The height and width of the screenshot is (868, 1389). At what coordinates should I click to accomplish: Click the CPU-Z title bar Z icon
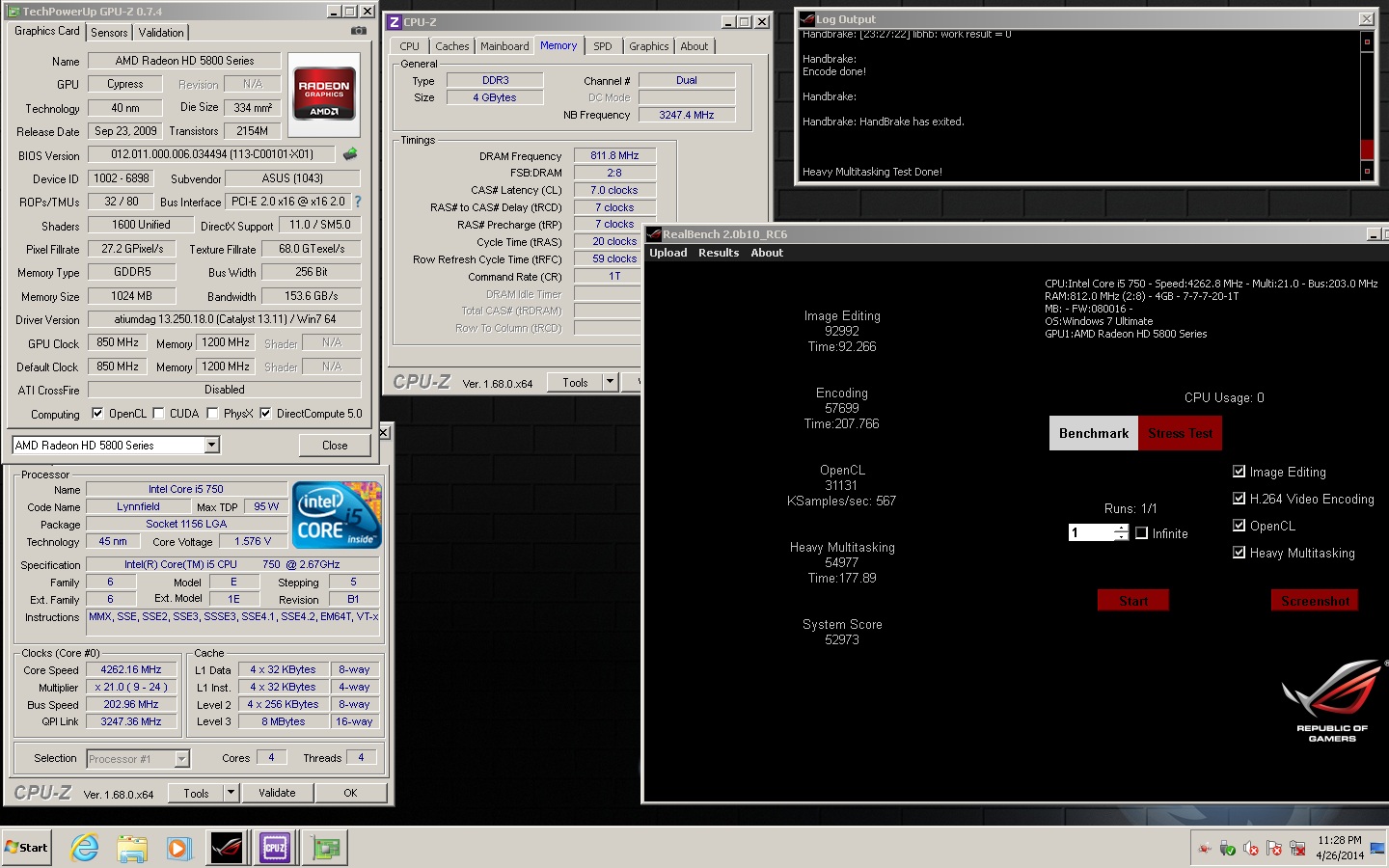(x=394, y=21)
